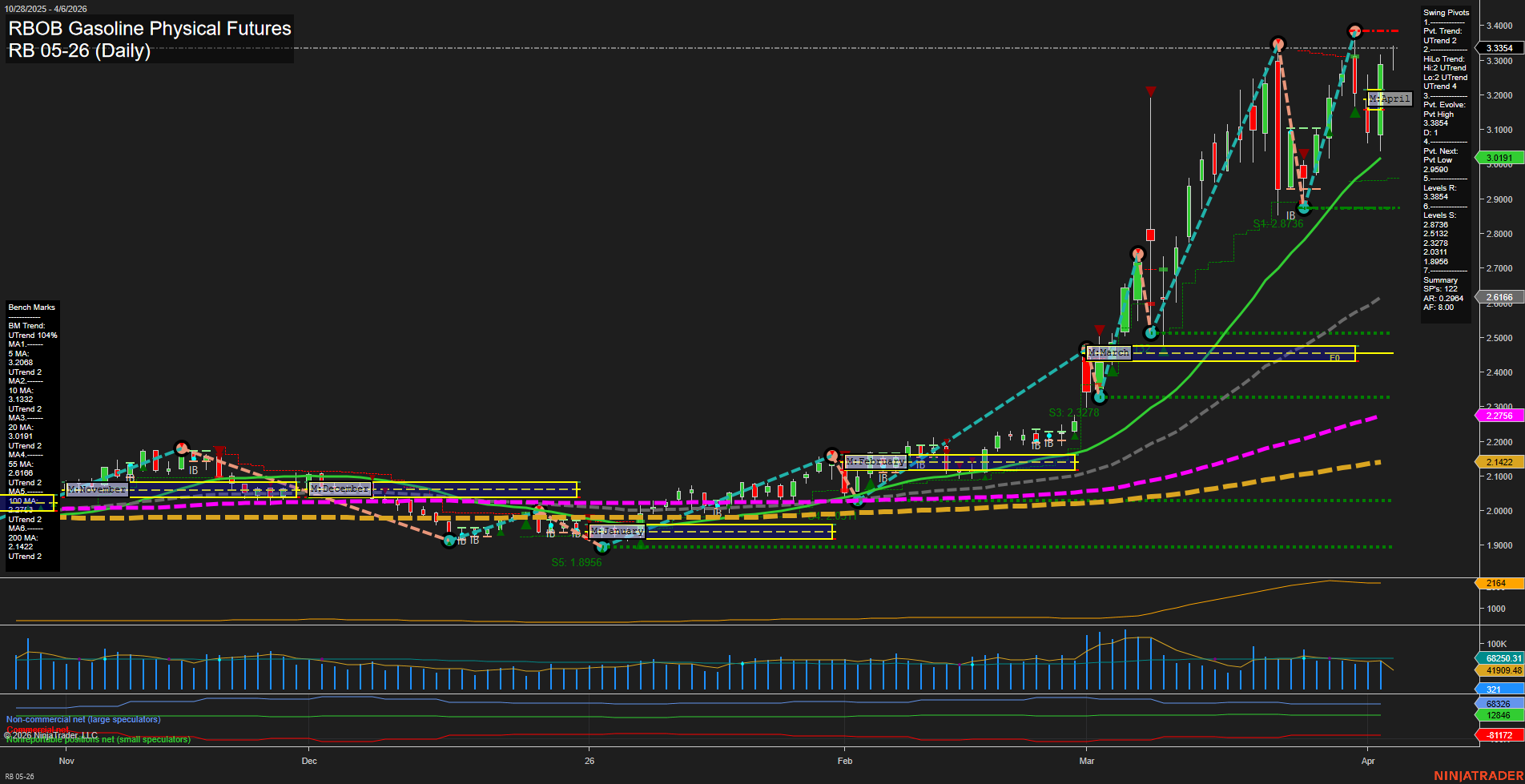Select the cyan swing-low pivot marker near the IB label
Viewport: 1525px width, 784px height.
click(1304, 207)
